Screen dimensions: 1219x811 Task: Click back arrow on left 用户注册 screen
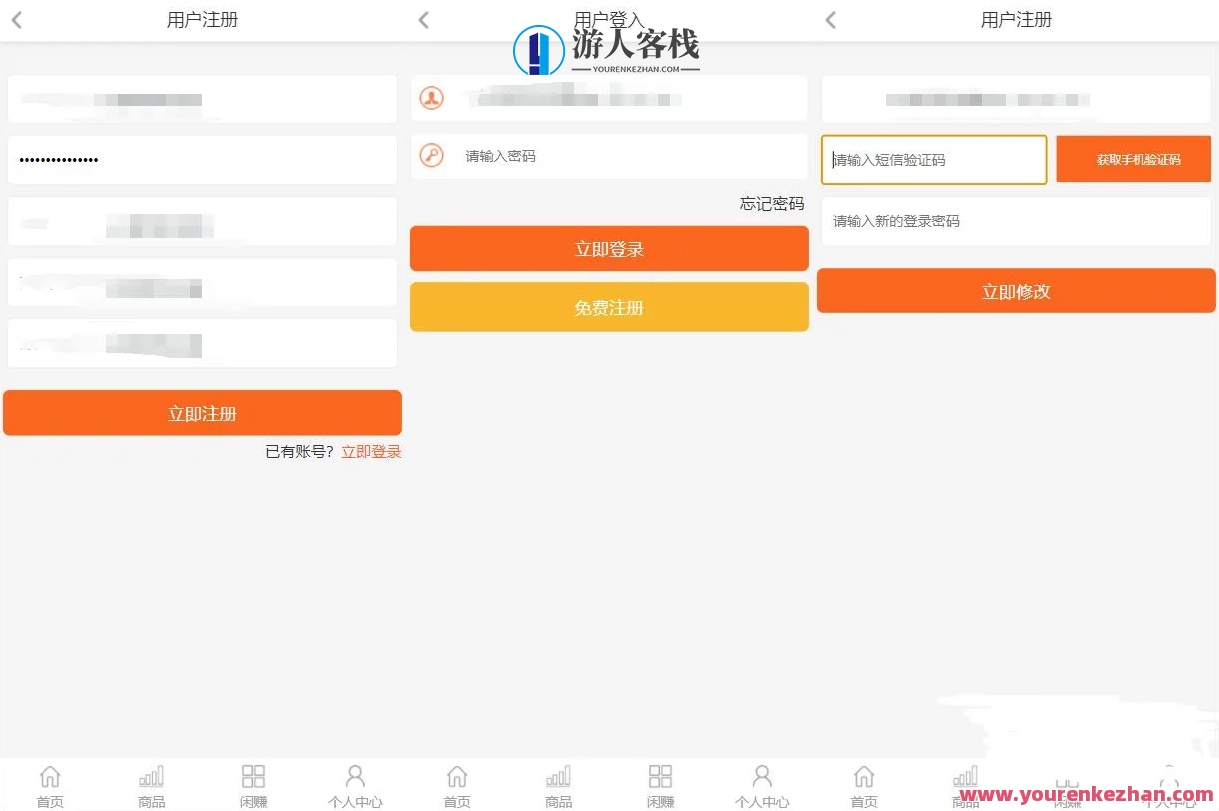point(17,20)
